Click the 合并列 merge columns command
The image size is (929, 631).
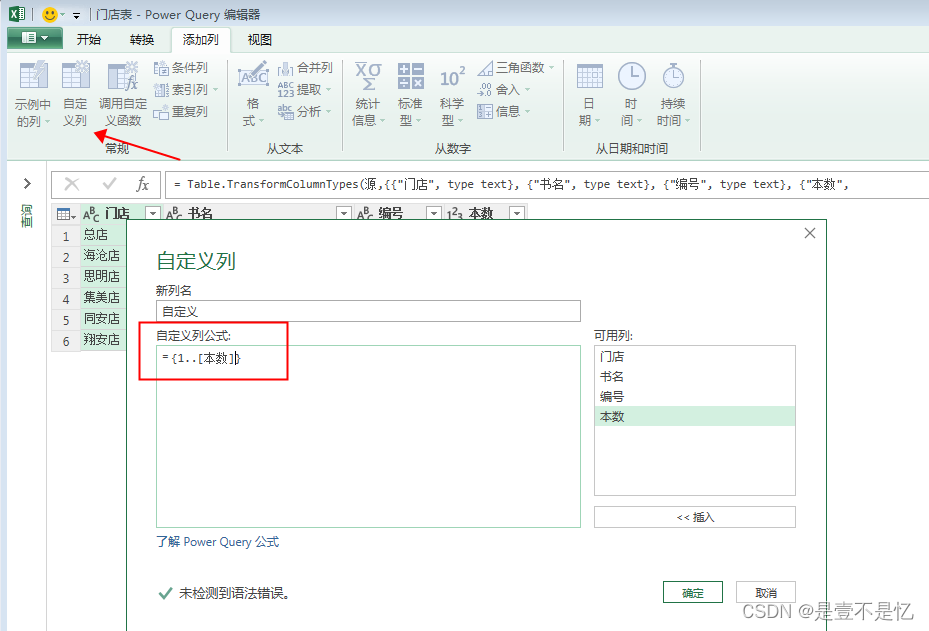(305, 68)
